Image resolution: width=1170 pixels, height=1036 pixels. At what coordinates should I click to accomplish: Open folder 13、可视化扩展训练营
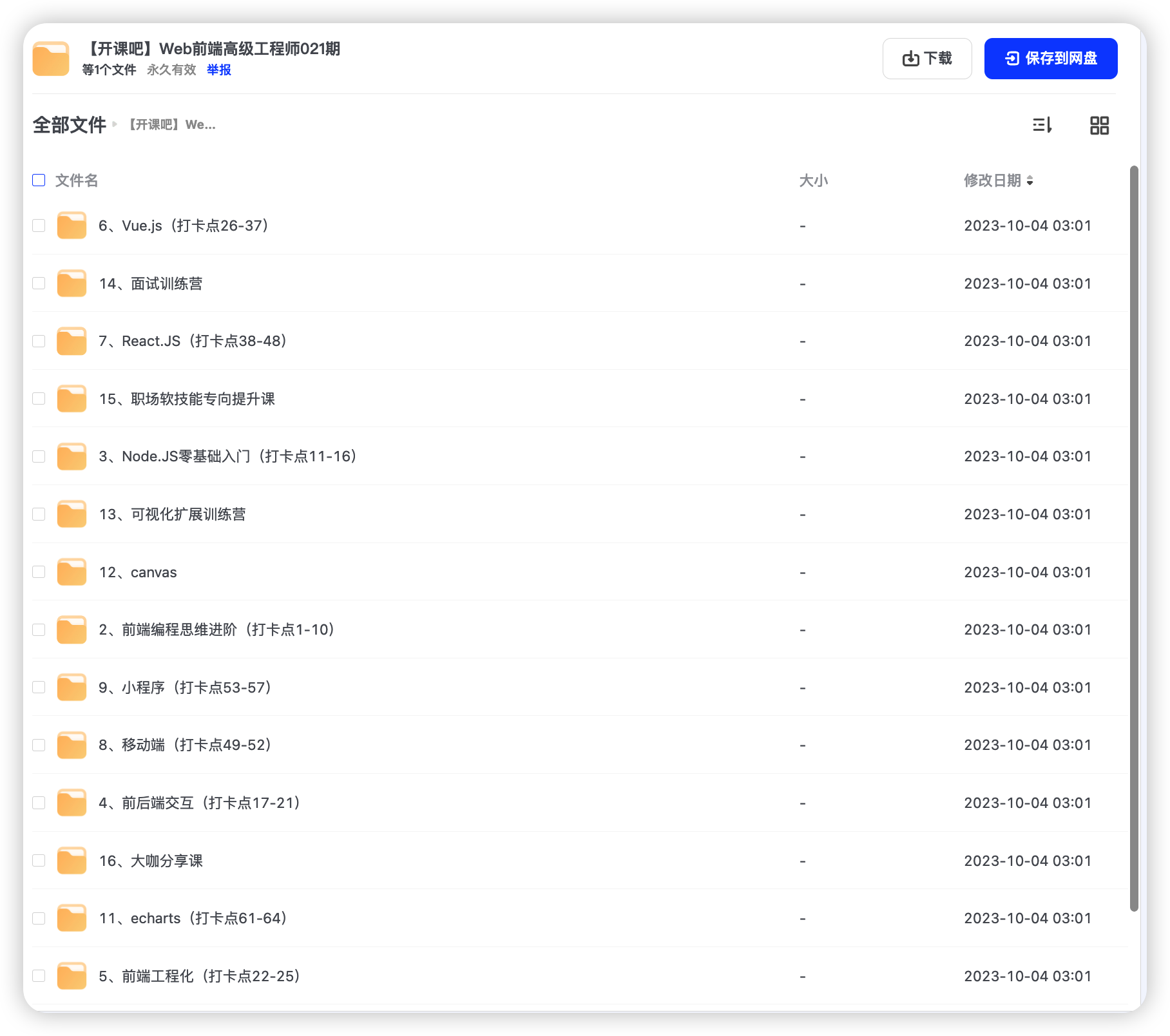172,514
